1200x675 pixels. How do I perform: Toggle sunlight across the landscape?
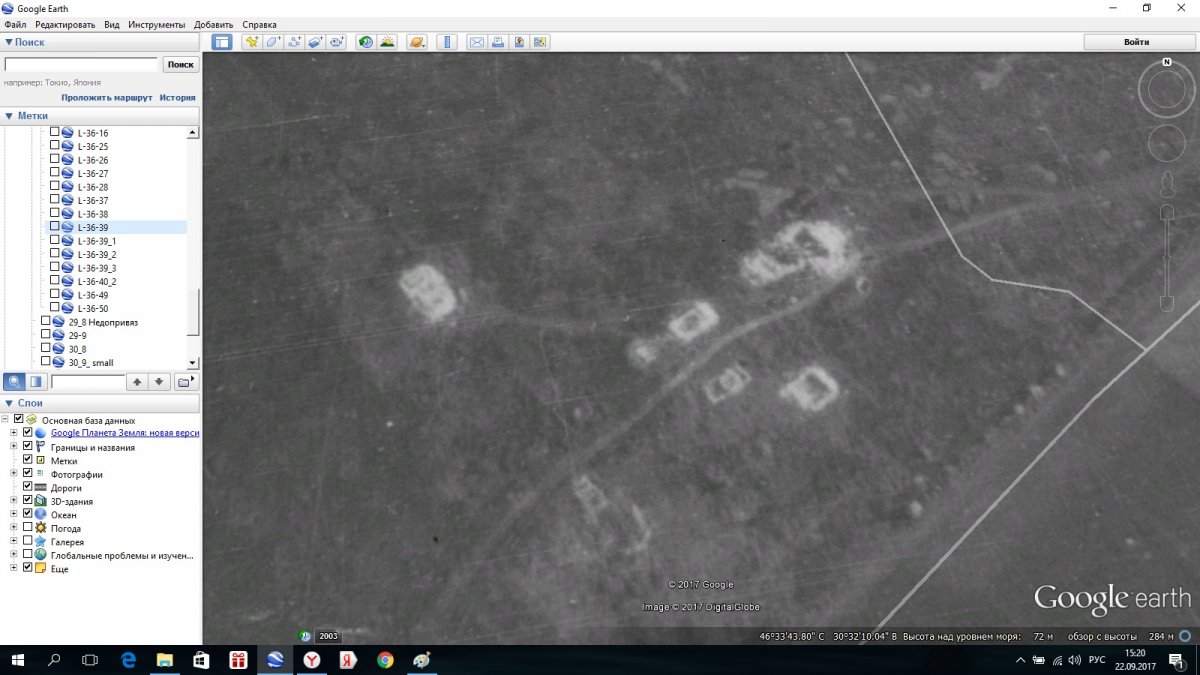387,42
